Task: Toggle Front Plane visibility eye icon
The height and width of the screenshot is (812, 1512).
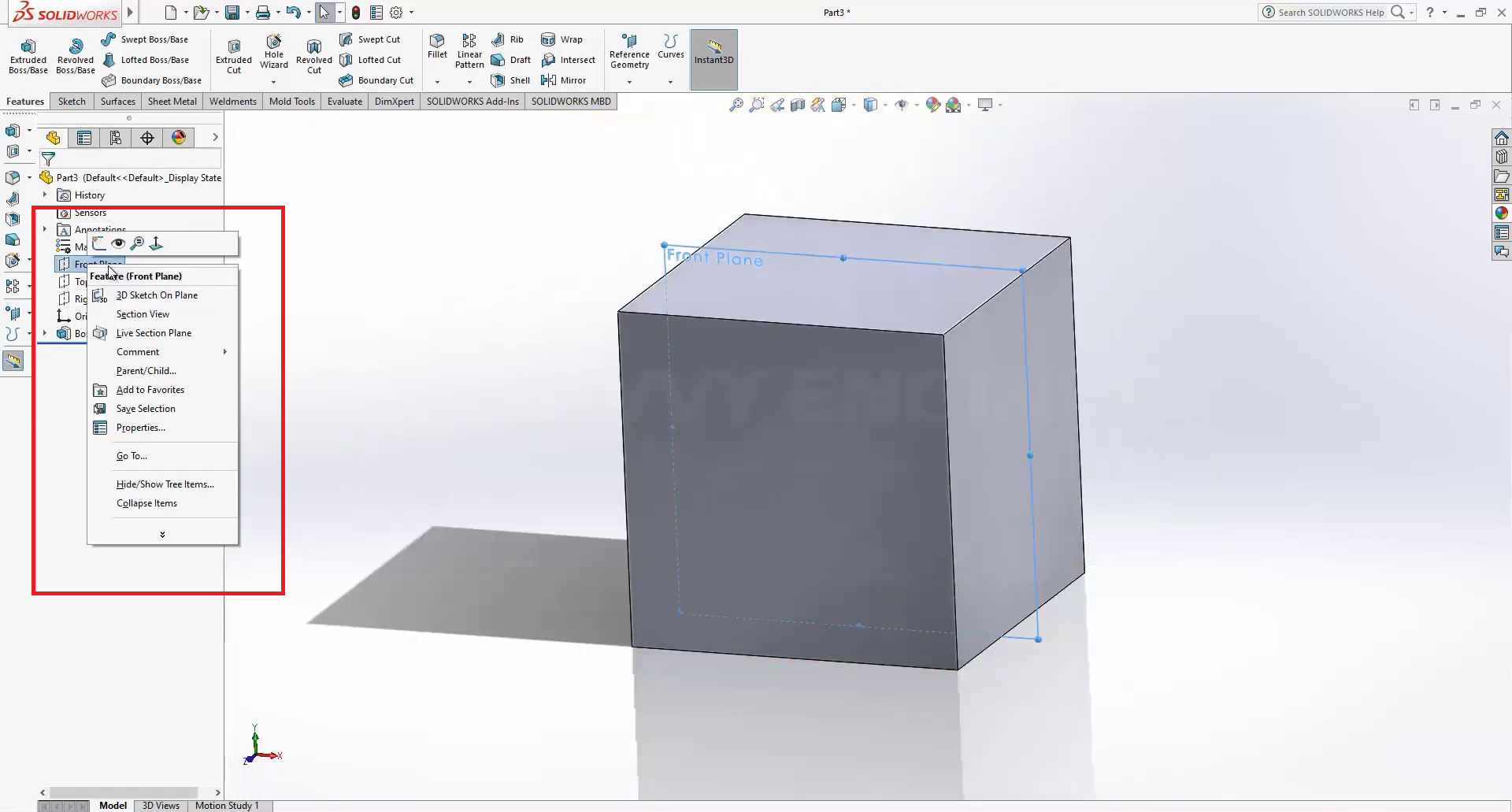Action: 118,243
